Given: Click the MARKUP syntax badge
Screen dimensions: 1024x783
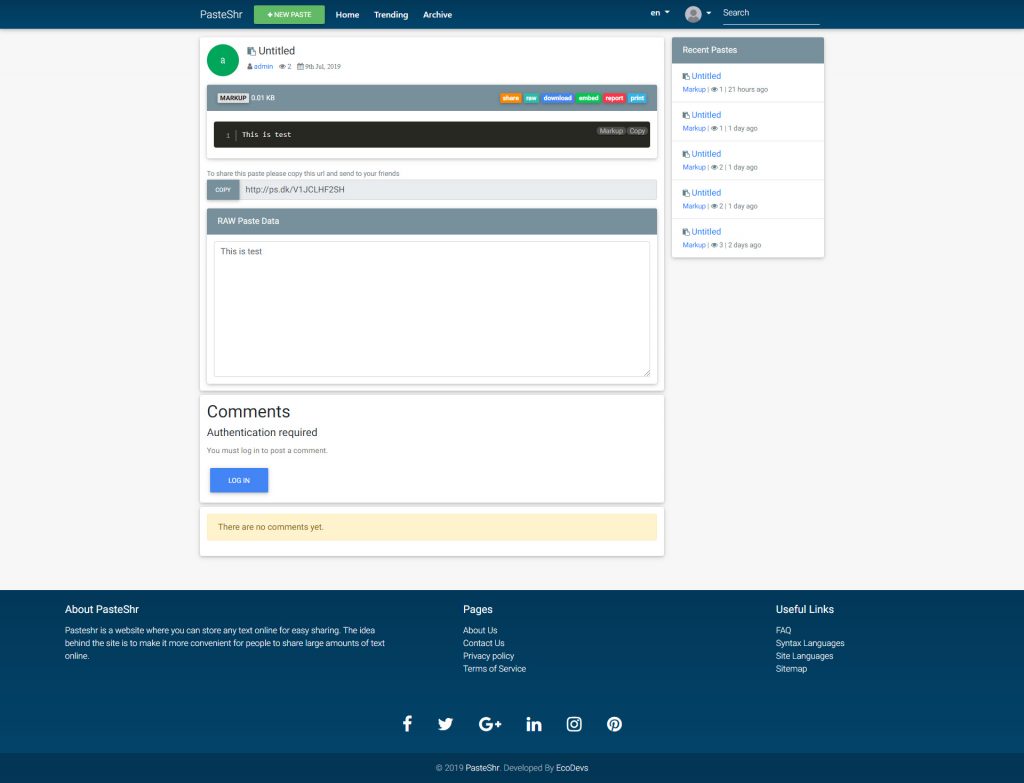Looking at the screenshot, I should (x=233, y=98).
